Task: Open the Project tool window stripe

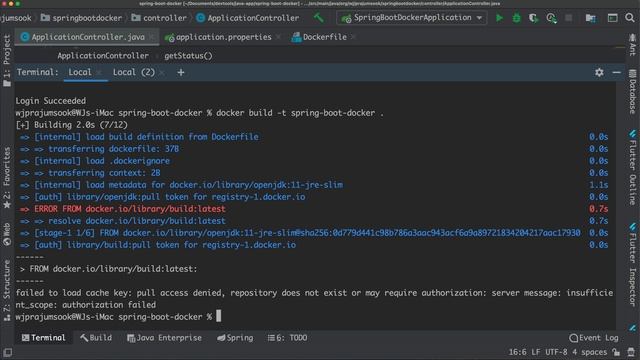Action: [x=7, y=60]
